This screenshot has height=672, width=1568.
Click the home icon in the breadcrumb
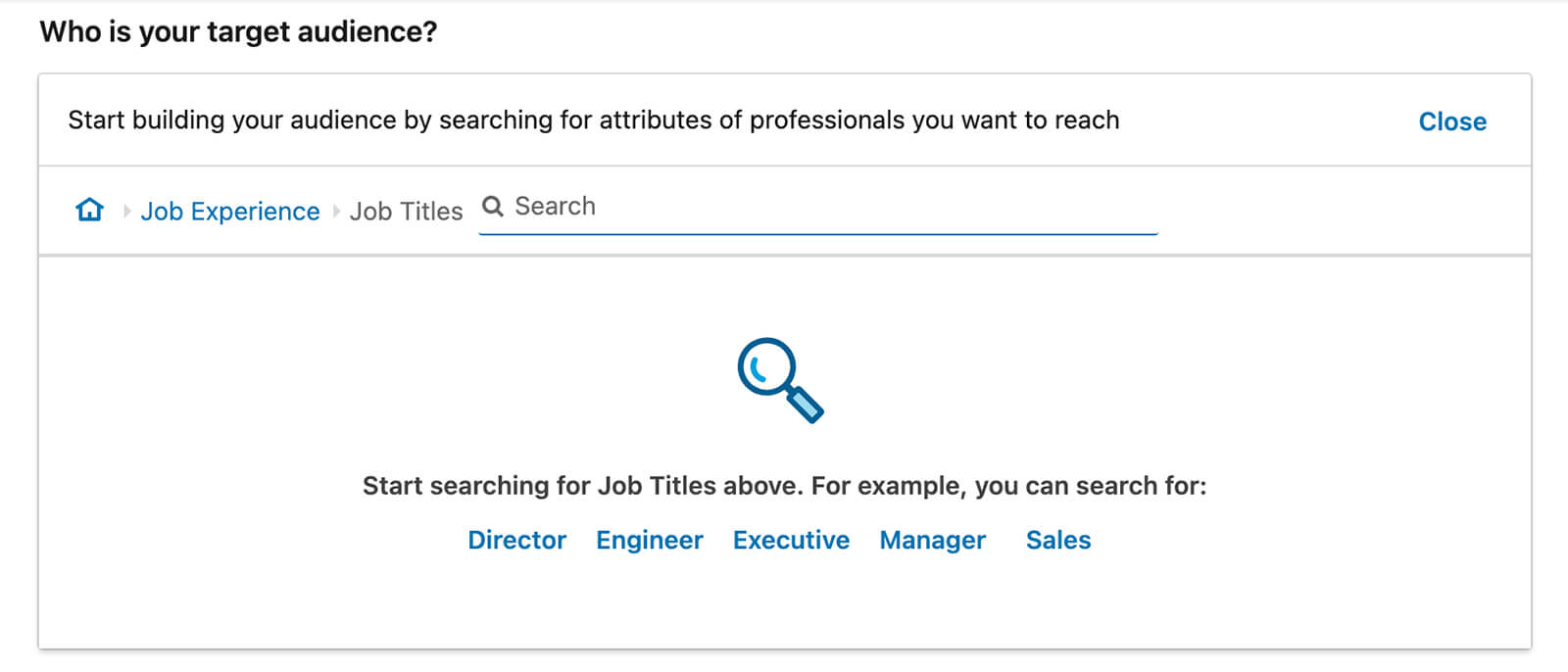(89, 210)
